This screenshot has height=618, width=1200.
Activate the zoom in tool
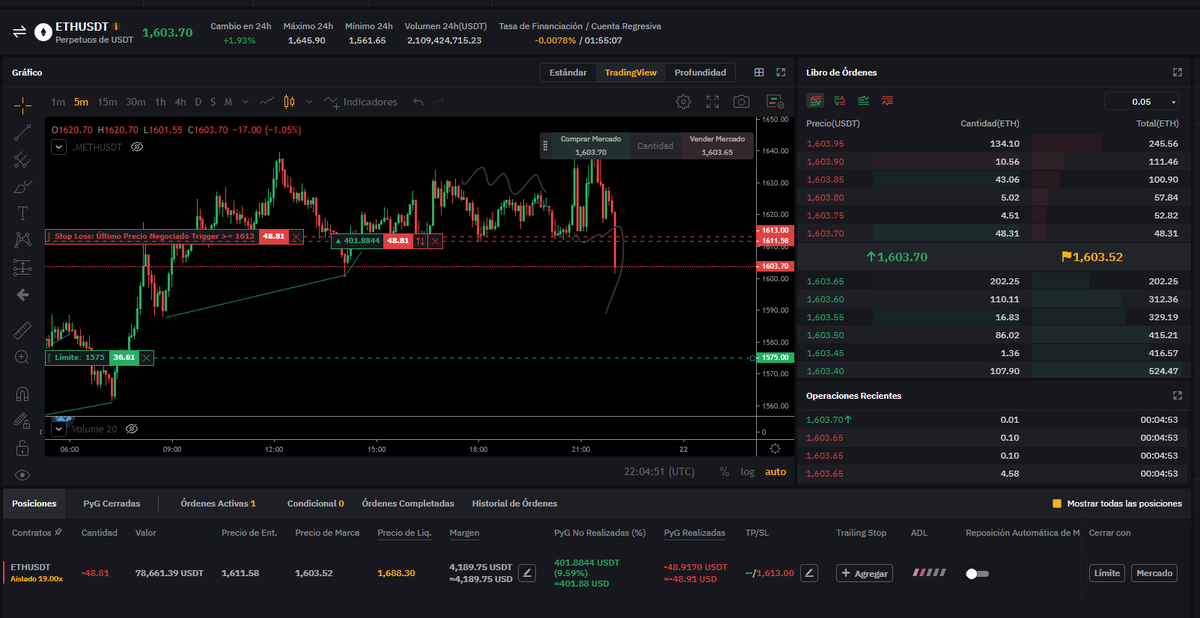point(23,357)
